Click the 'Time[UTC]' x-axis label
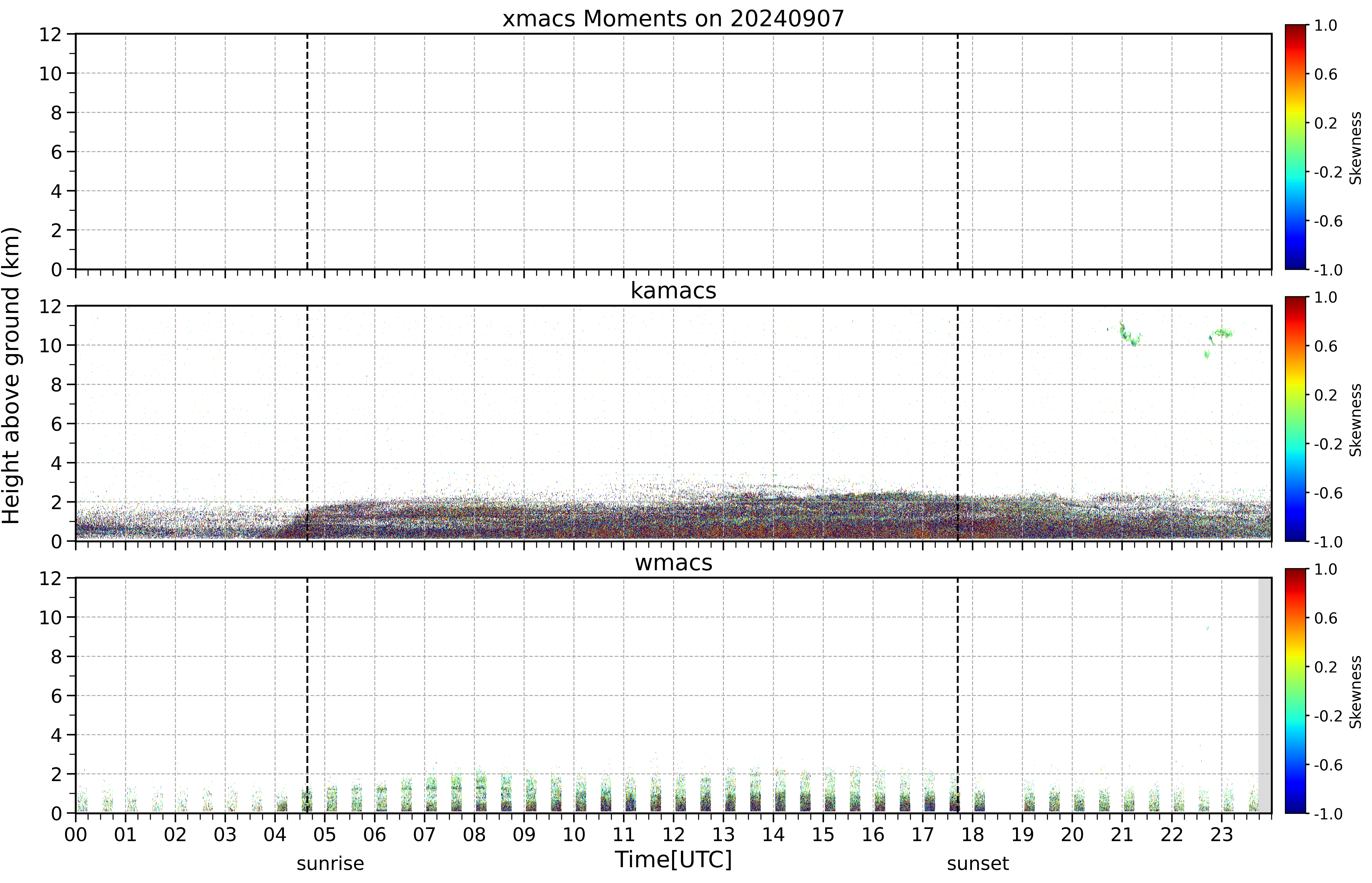This screenshot has width=1372, height=883. coord(673,859)
